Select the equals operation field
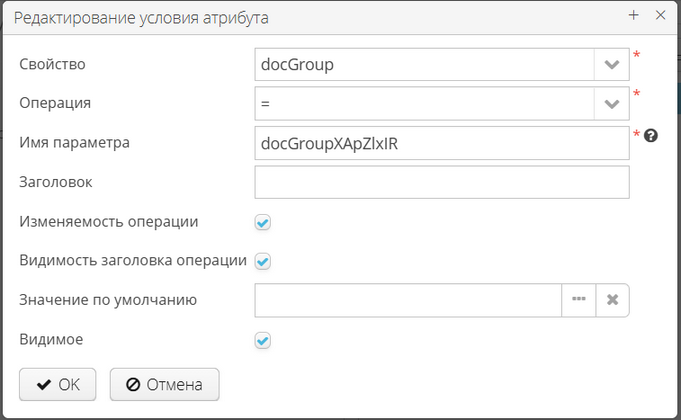 click(424, 104)
